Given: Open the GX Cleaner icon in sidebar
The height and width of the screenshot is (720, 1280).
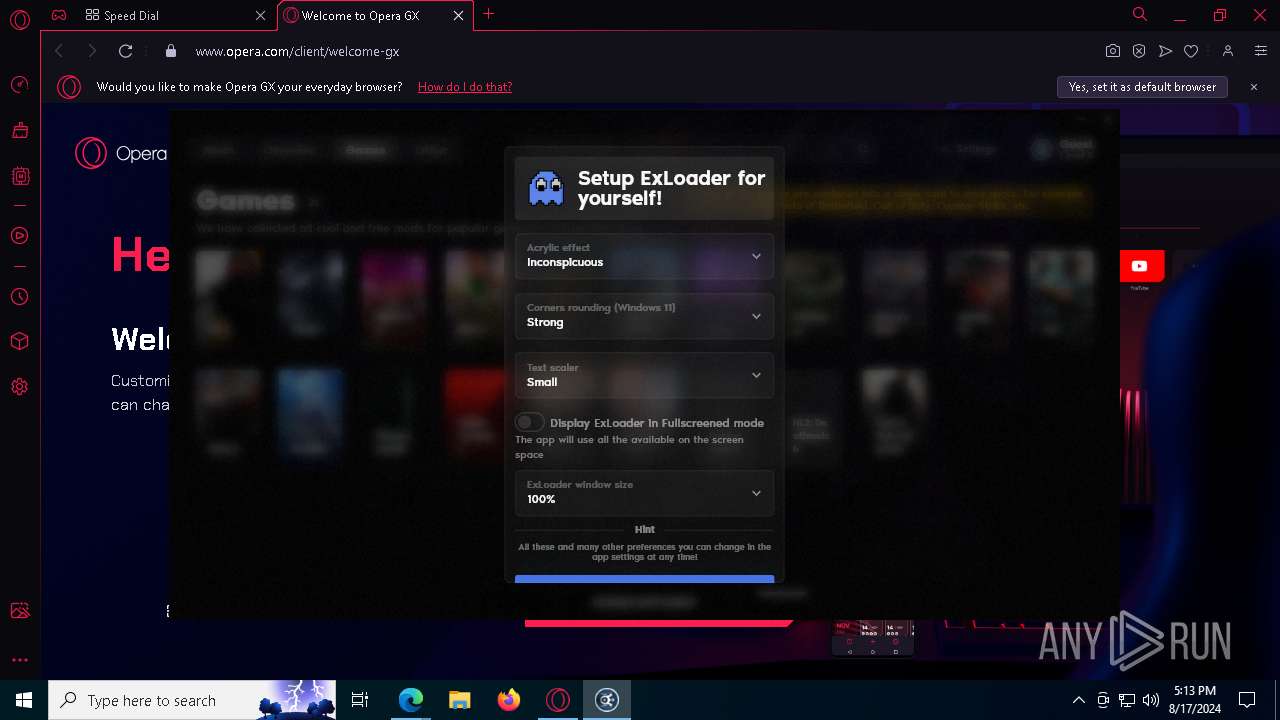Looking at the screenshot, I should click(x=19, y=130).
